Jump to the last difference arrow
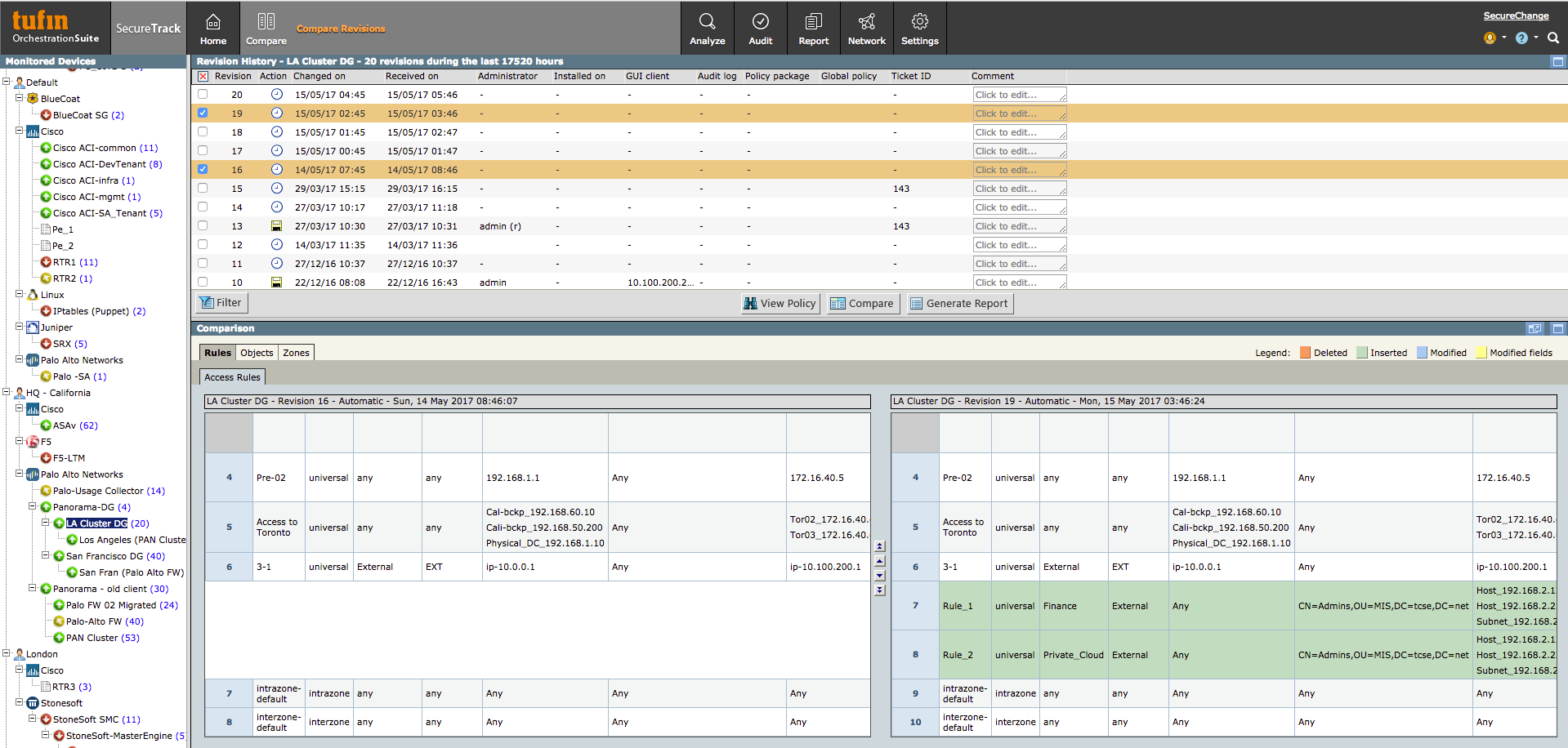Viewport: 1568px width, 748px height. coord(880,590)
